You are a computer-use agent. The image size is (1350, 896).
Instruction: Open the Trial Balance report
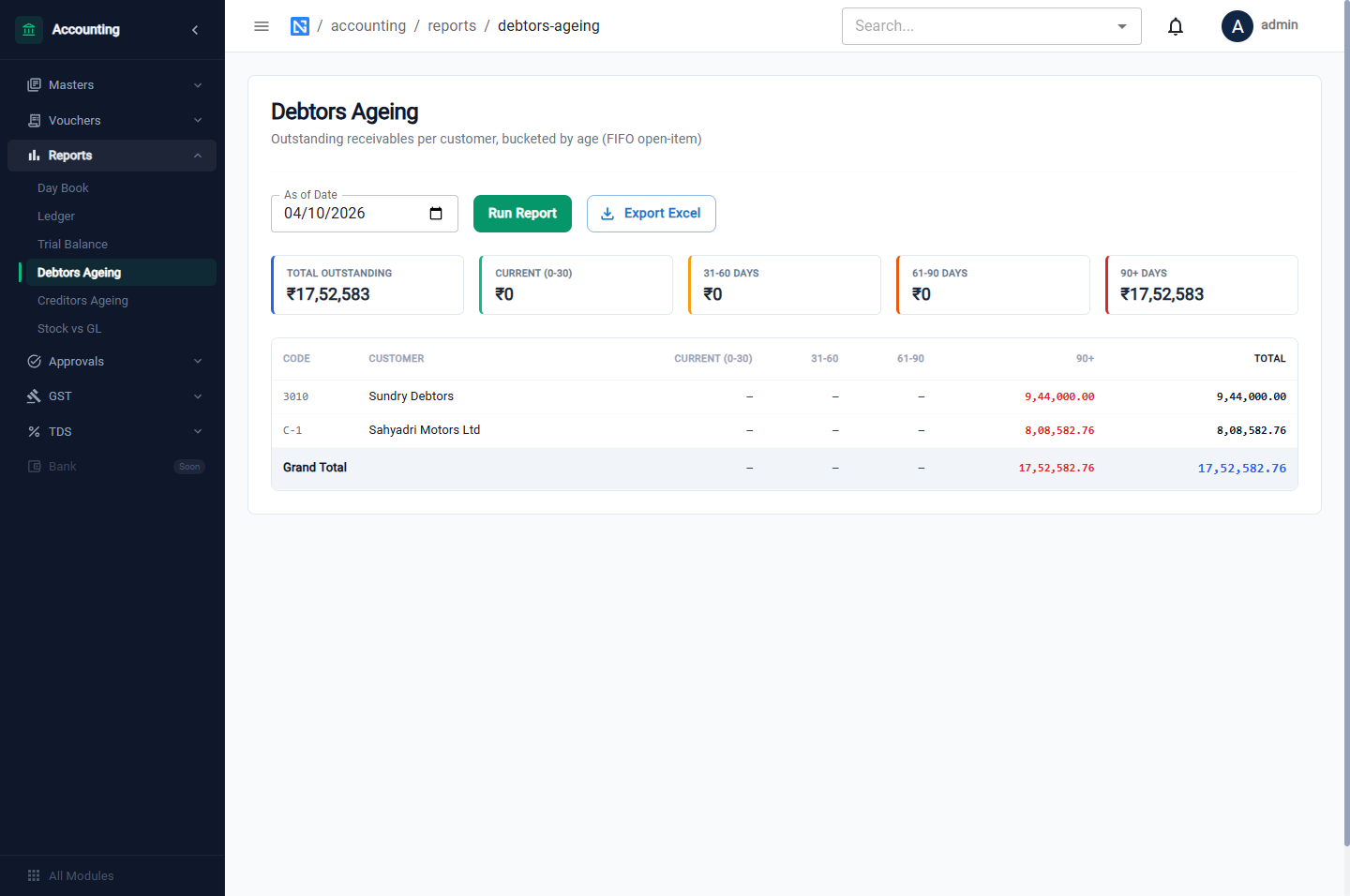[72, 245]
